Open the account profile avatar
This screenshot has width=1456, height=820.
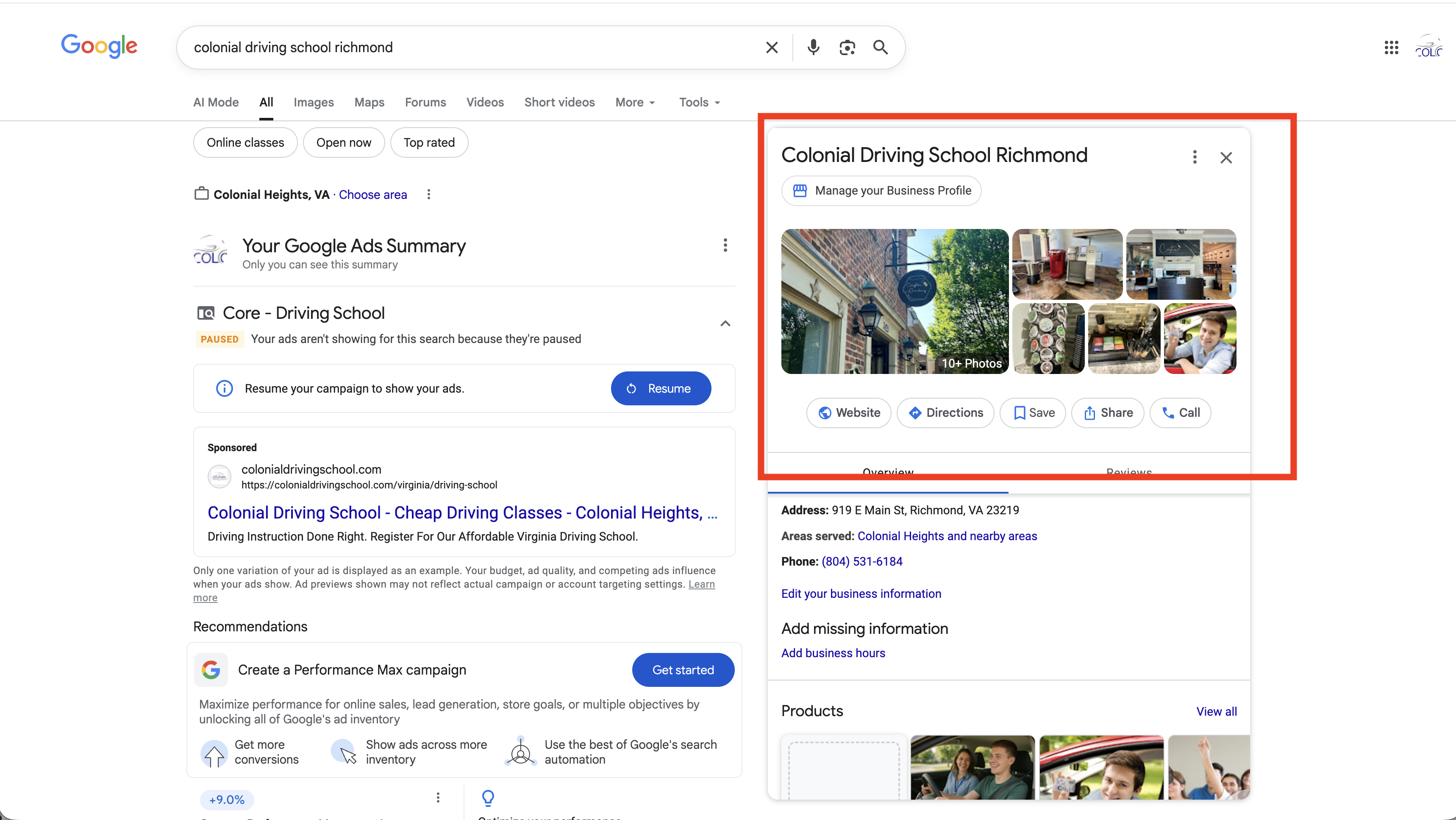tap(1428, 47)
